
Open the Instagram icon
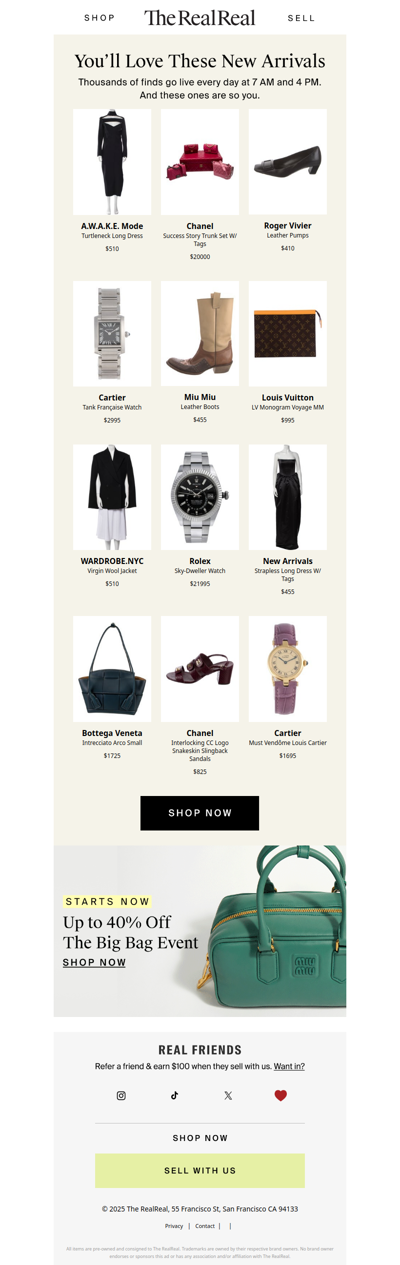[x=121, y=1095]
